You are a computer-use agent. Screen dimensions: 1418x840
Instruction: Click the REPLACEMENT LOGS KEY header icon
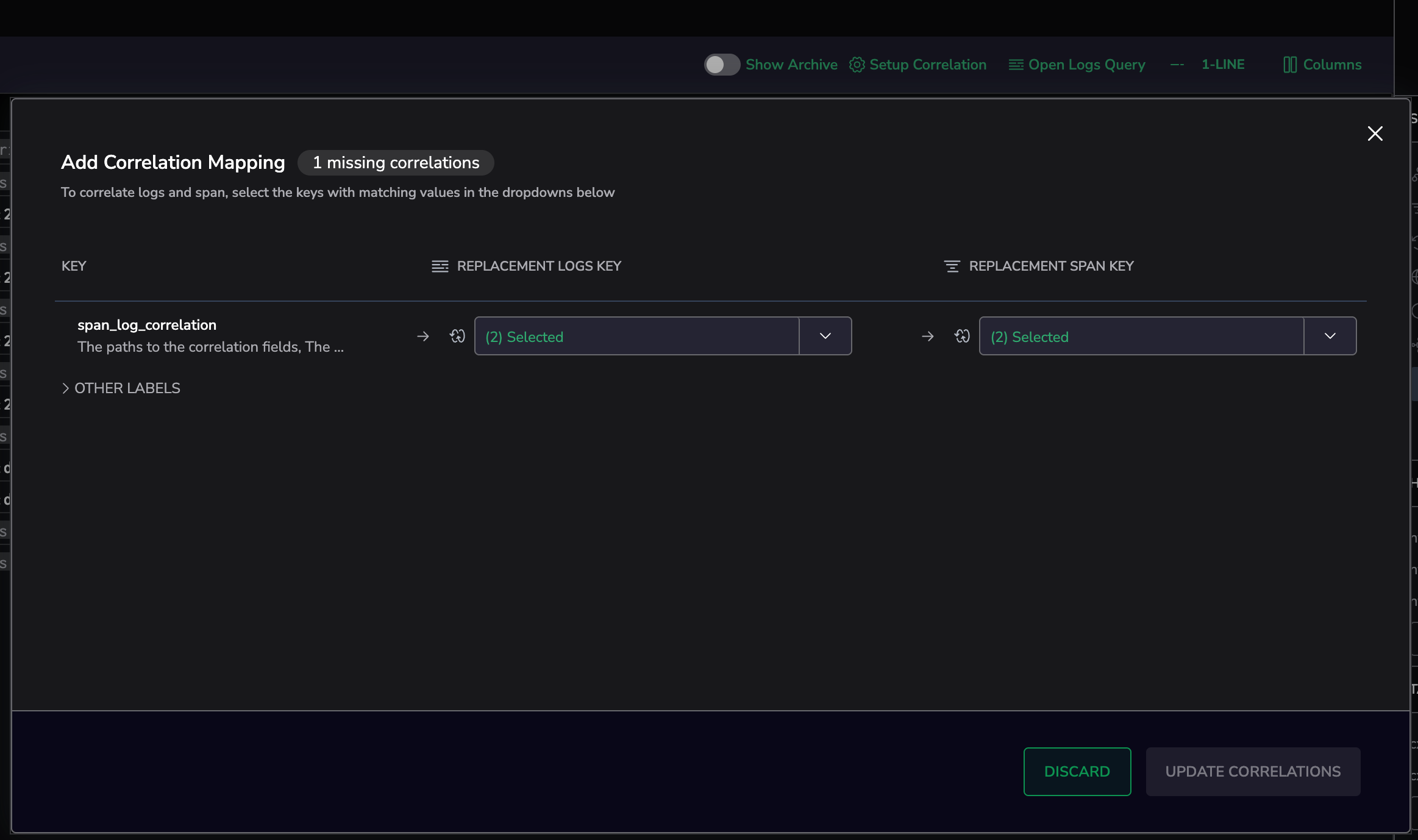(x=440, y=266)
